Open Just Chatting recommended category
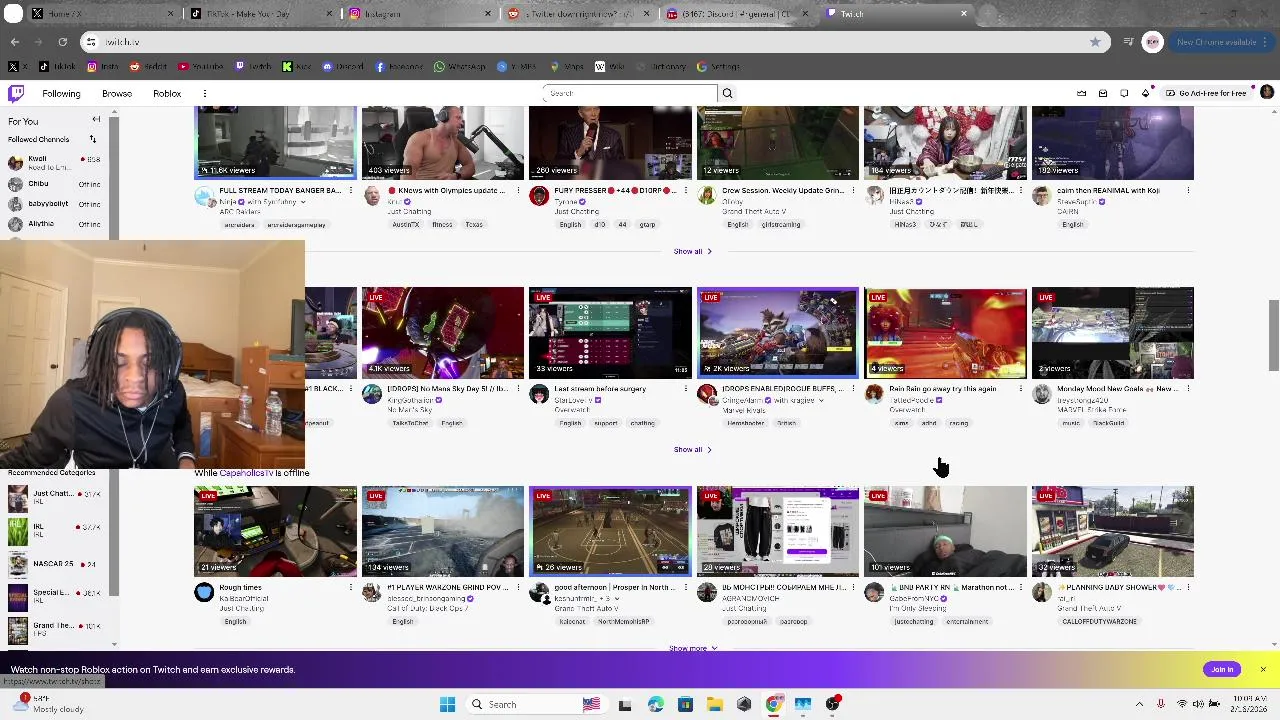1280x720 pixels. 55,497
